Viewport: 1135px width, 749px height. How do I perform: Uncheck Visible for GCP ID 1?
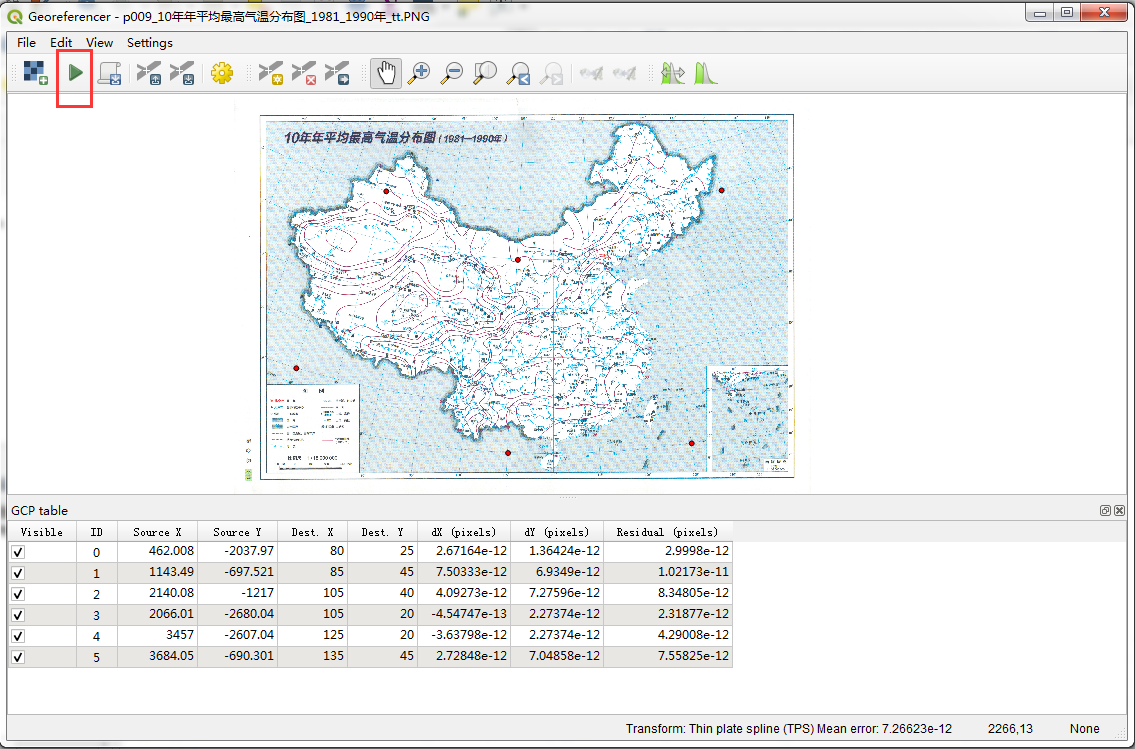tap(18, 573)
